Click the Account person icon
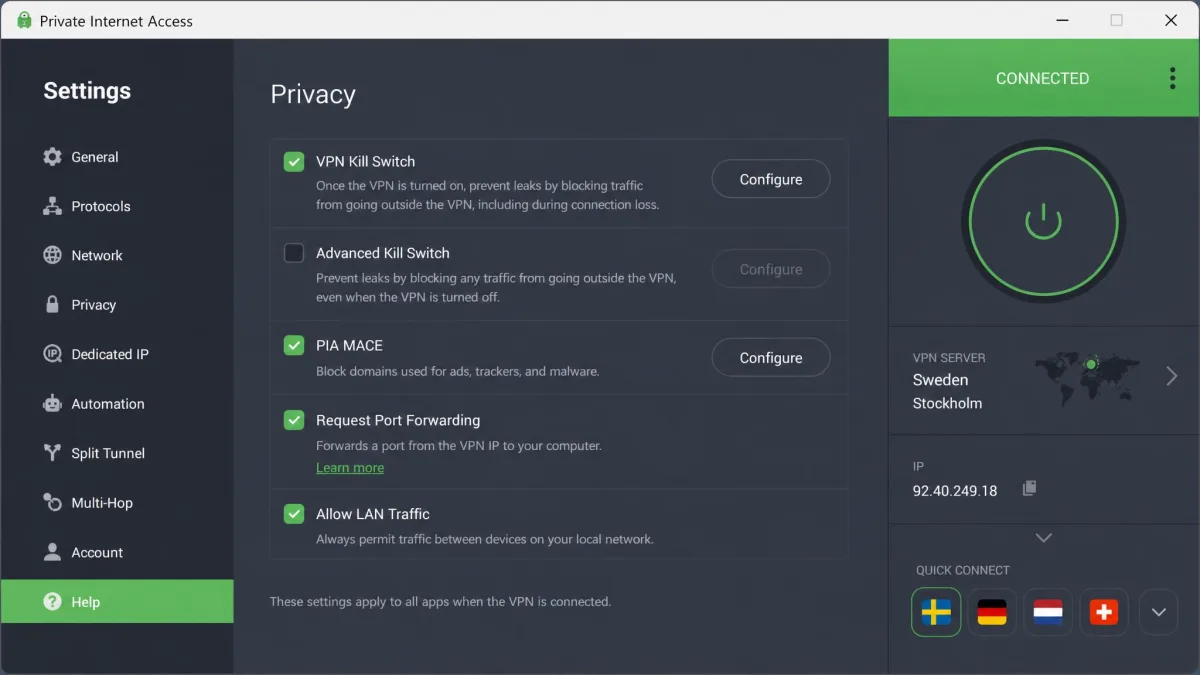 [x=52, y=552]
